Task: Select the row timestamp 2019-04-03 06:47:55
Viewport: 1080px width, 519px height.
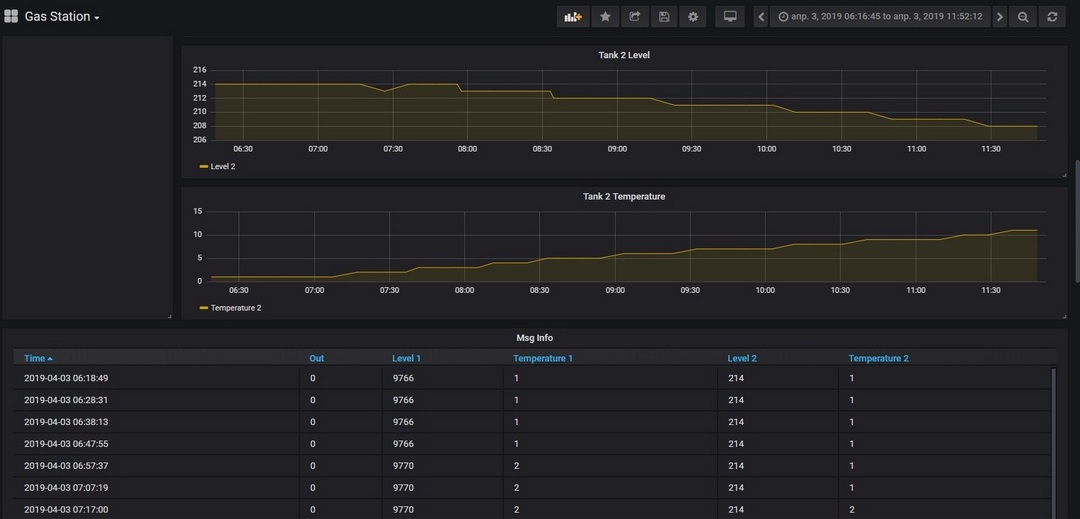Action: point(66,444)
